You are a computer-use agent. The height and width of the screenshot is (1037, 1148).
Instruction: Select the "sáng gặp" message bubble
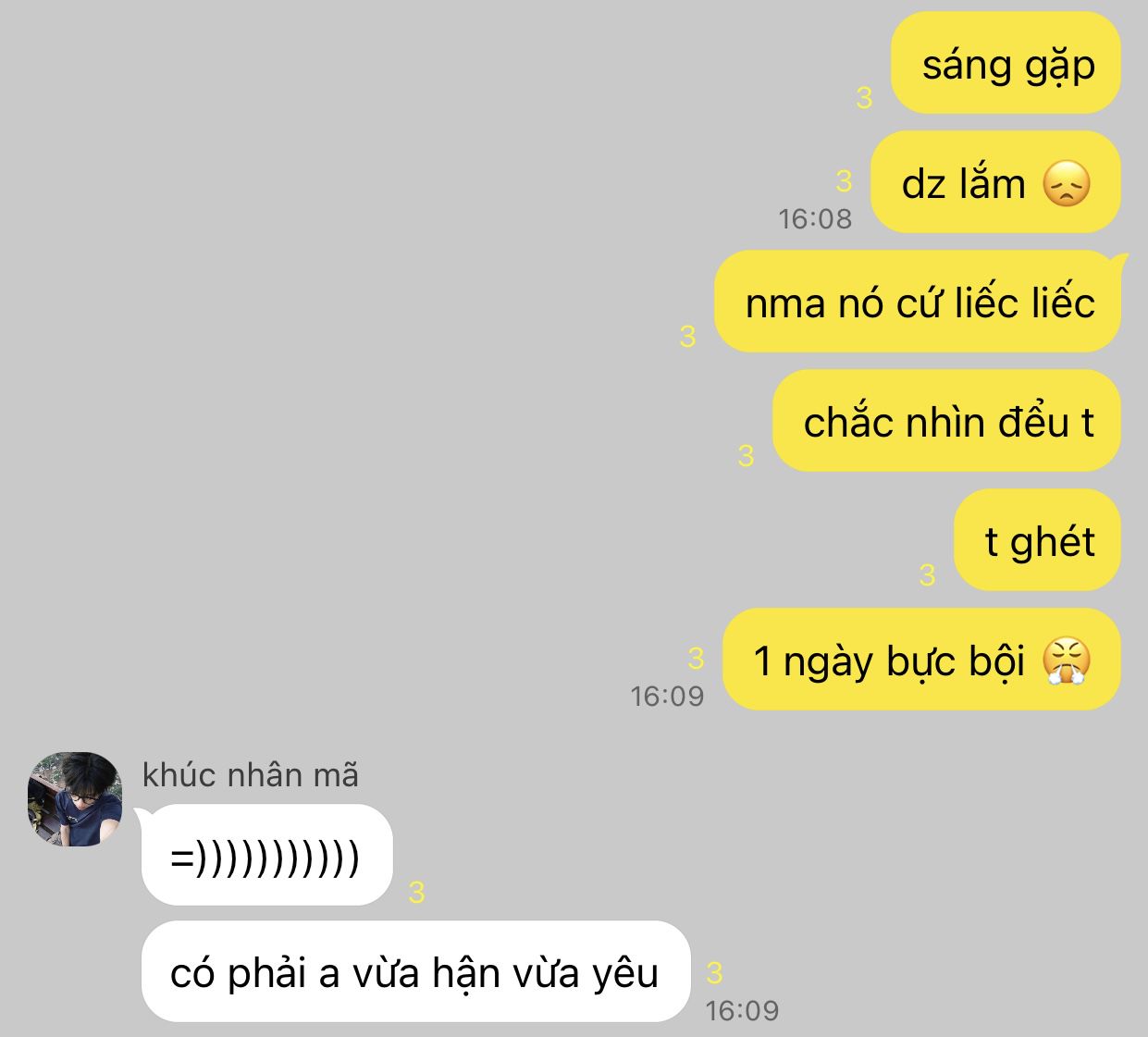click(1006, 63)
